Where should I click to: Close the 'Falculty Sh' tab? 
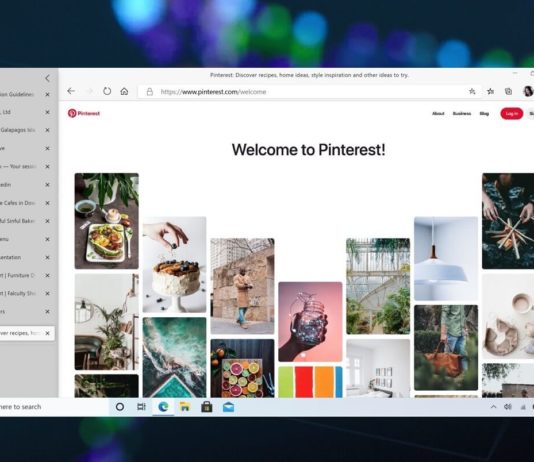pyautogui.click(x=47, y=293)
